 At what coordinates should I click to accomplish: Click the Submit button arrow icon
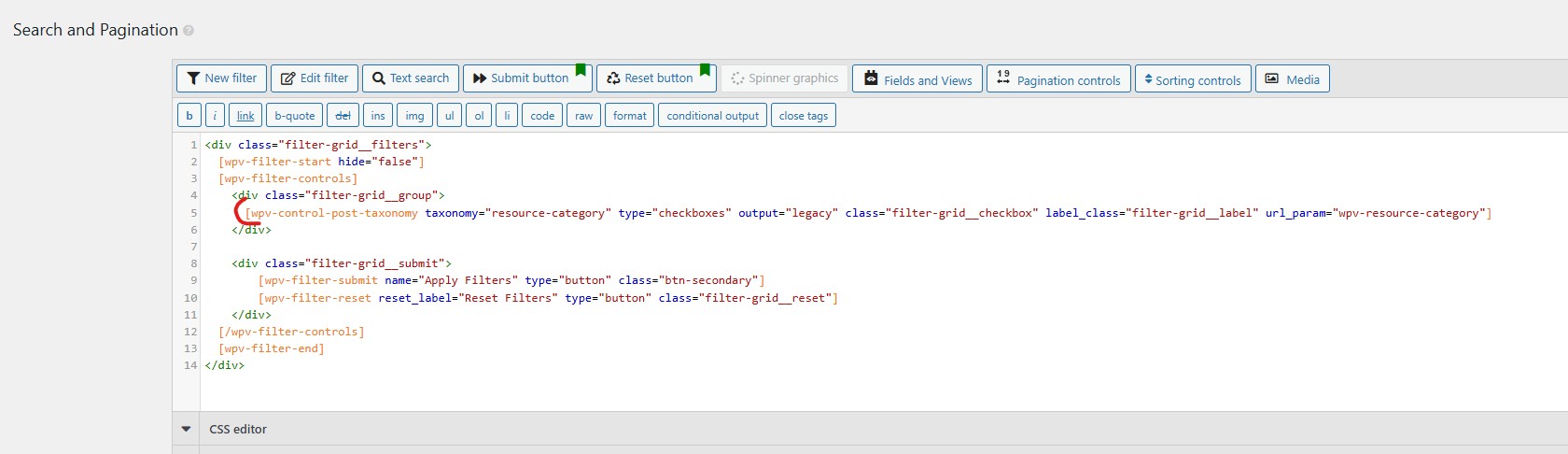tap(480, 78)
